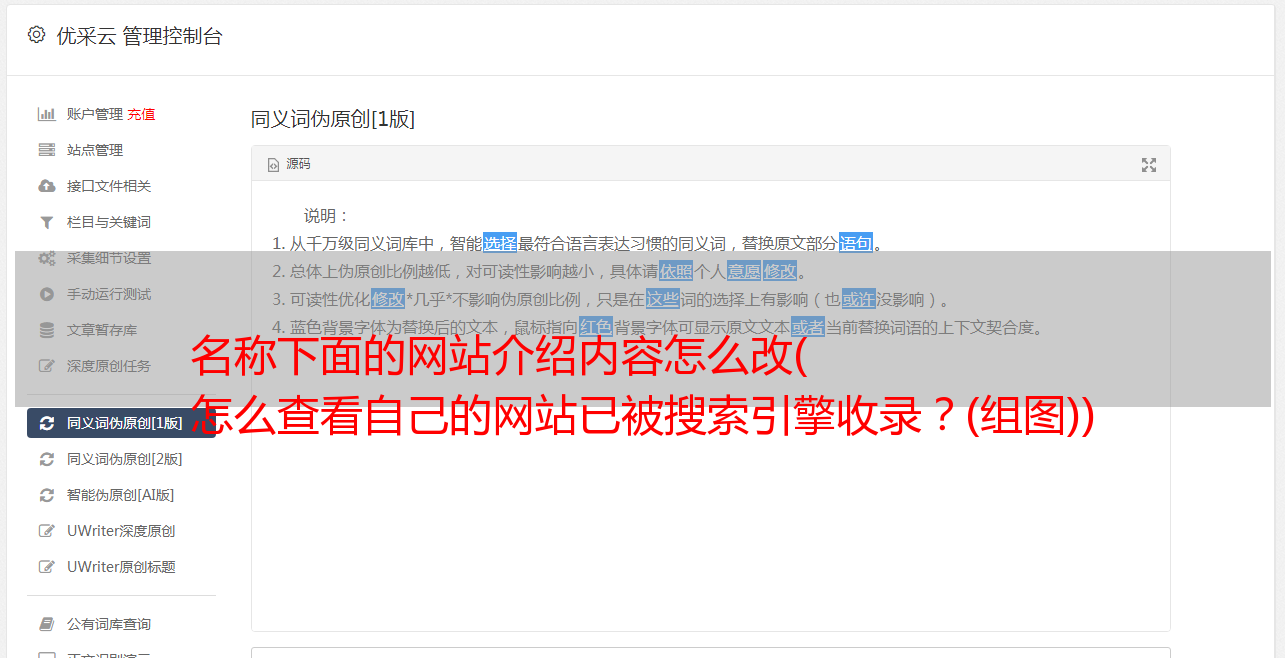Click the highlighted word 选择 in the text

[x=500, y=243]
